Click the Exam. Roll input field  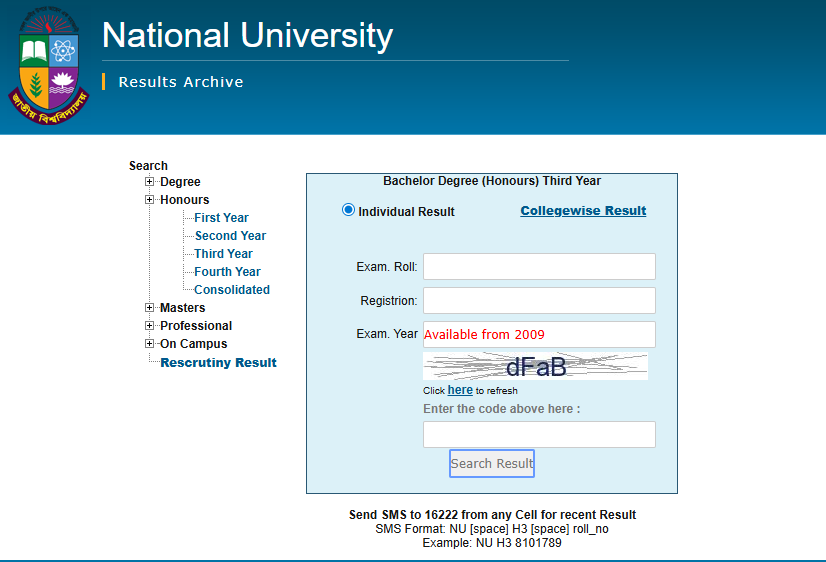click(539, 267)
